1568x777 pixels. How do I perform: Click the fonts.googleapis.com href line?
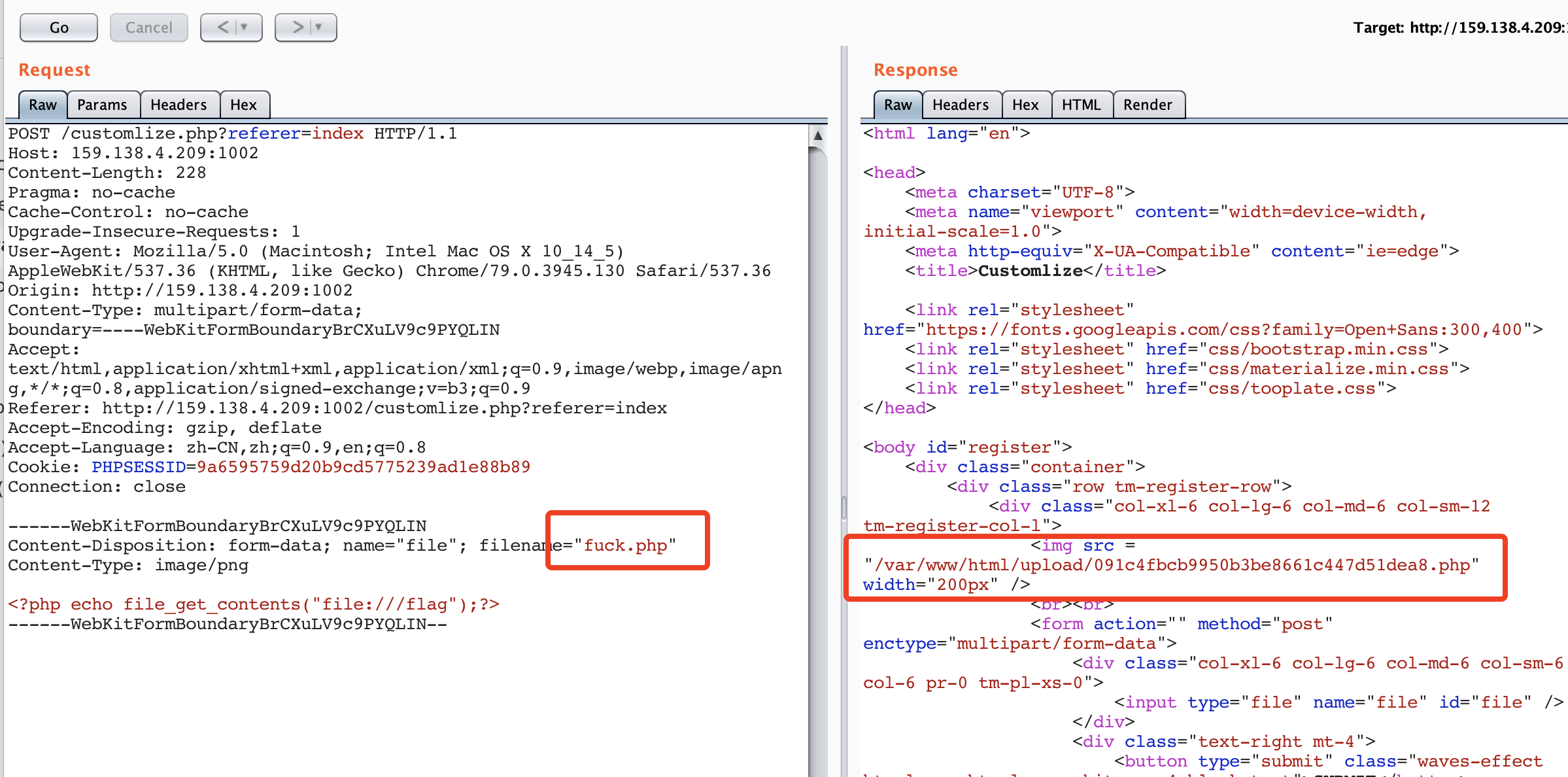click(1202, 330)
